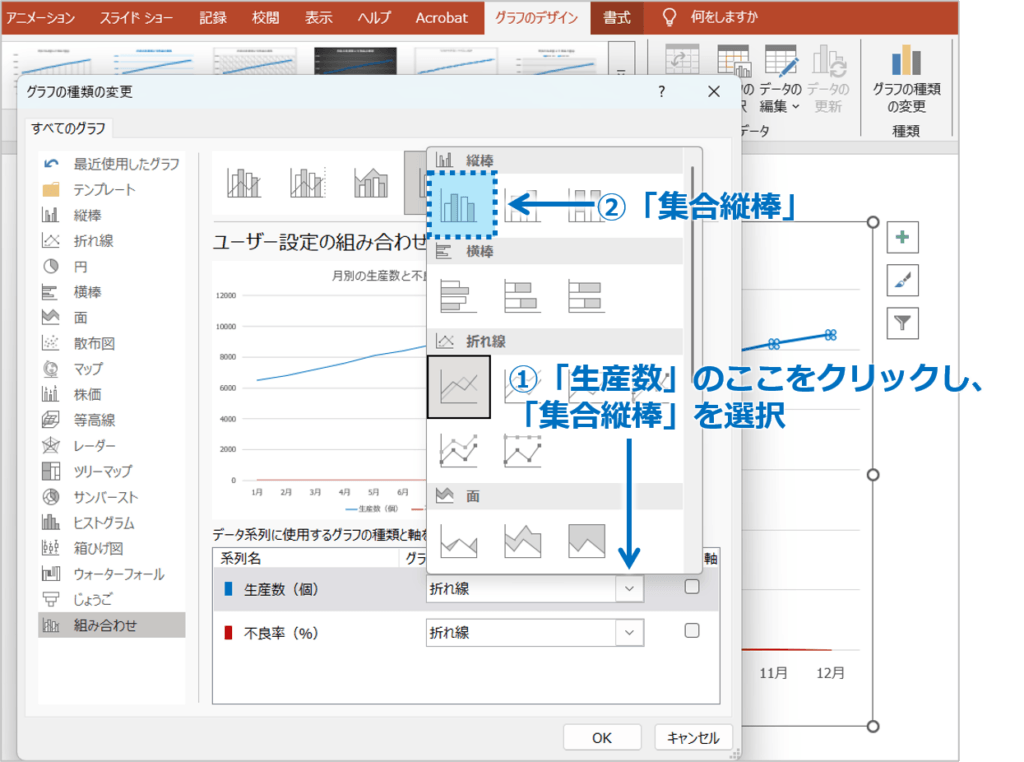Select ウォーターフォール chart category
Screen dimensions: 1024x762
click(111, 574)
